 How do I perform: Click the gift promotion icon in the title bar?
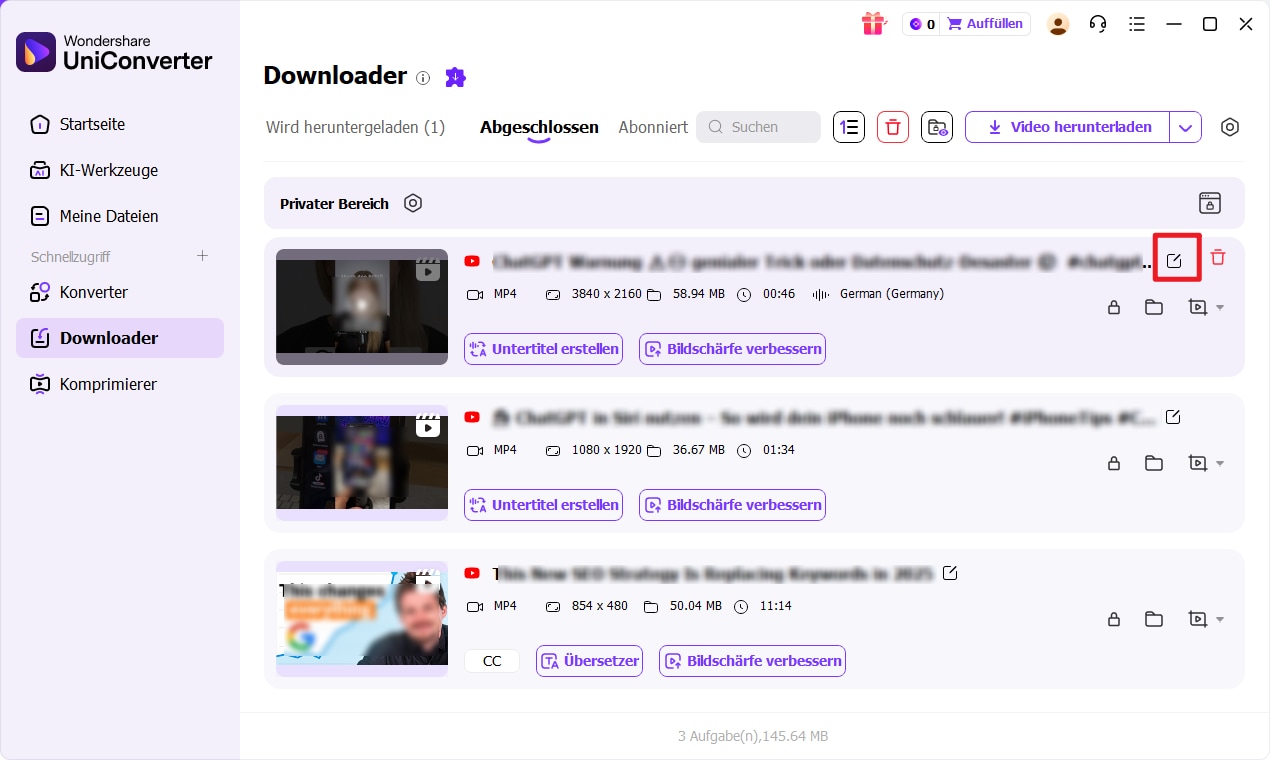873,23
